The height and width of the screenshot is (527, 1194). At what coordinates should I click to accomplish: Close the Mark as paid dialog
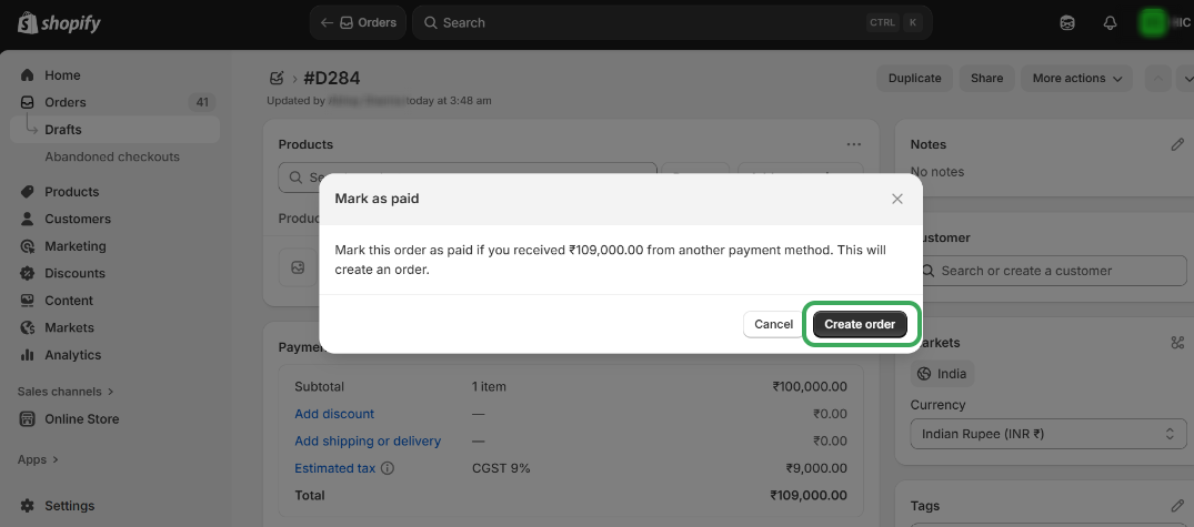(897, 199)
